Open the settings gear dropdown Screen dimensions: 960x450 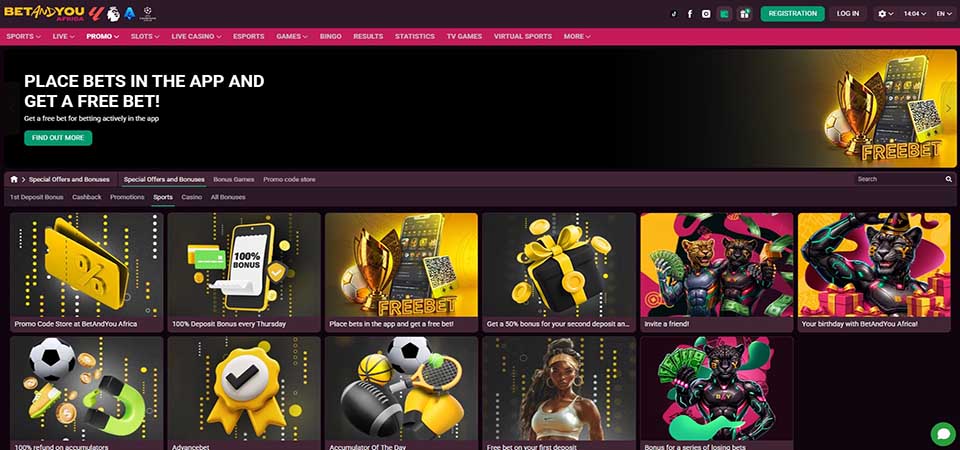[885, 13]
